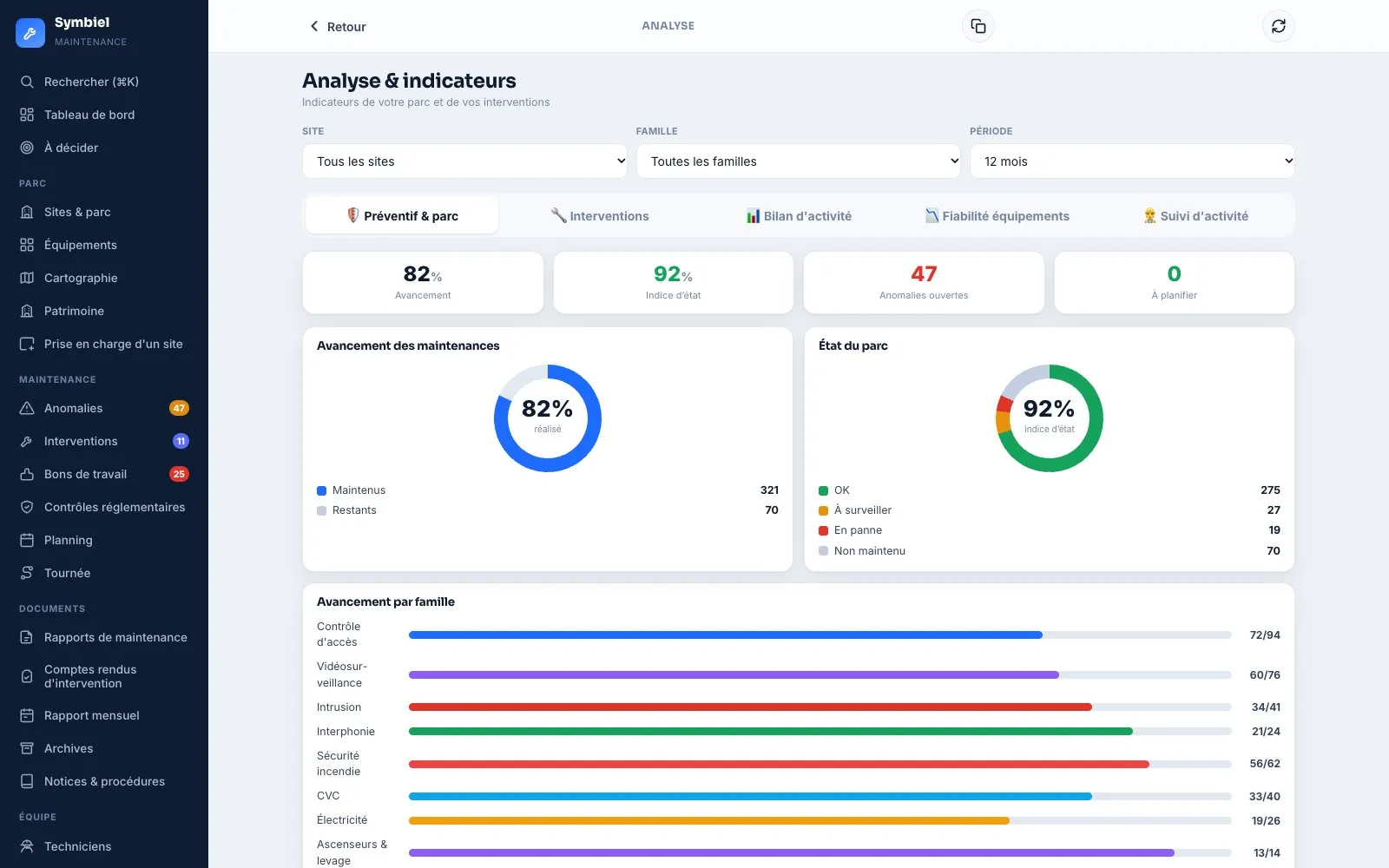The width and height of the screenshot is (1389, 868).
Task: Click the 92% indice d'état donut chart
Action: pyautogui.click(x=1050, y=418)
